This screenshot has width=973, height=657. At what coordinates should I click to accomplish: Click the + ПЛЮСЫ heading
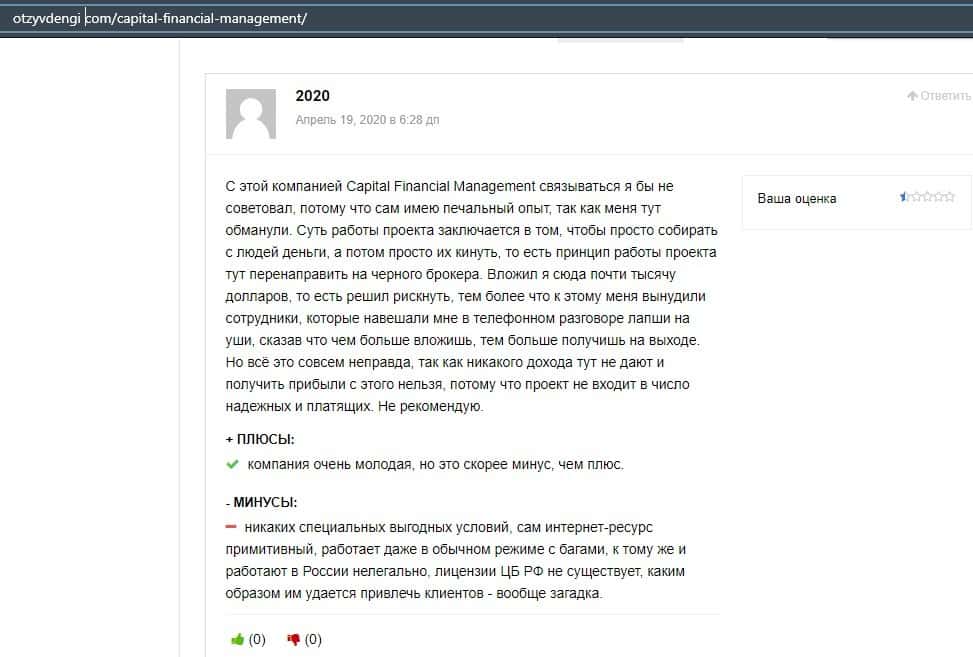point(260,439)
